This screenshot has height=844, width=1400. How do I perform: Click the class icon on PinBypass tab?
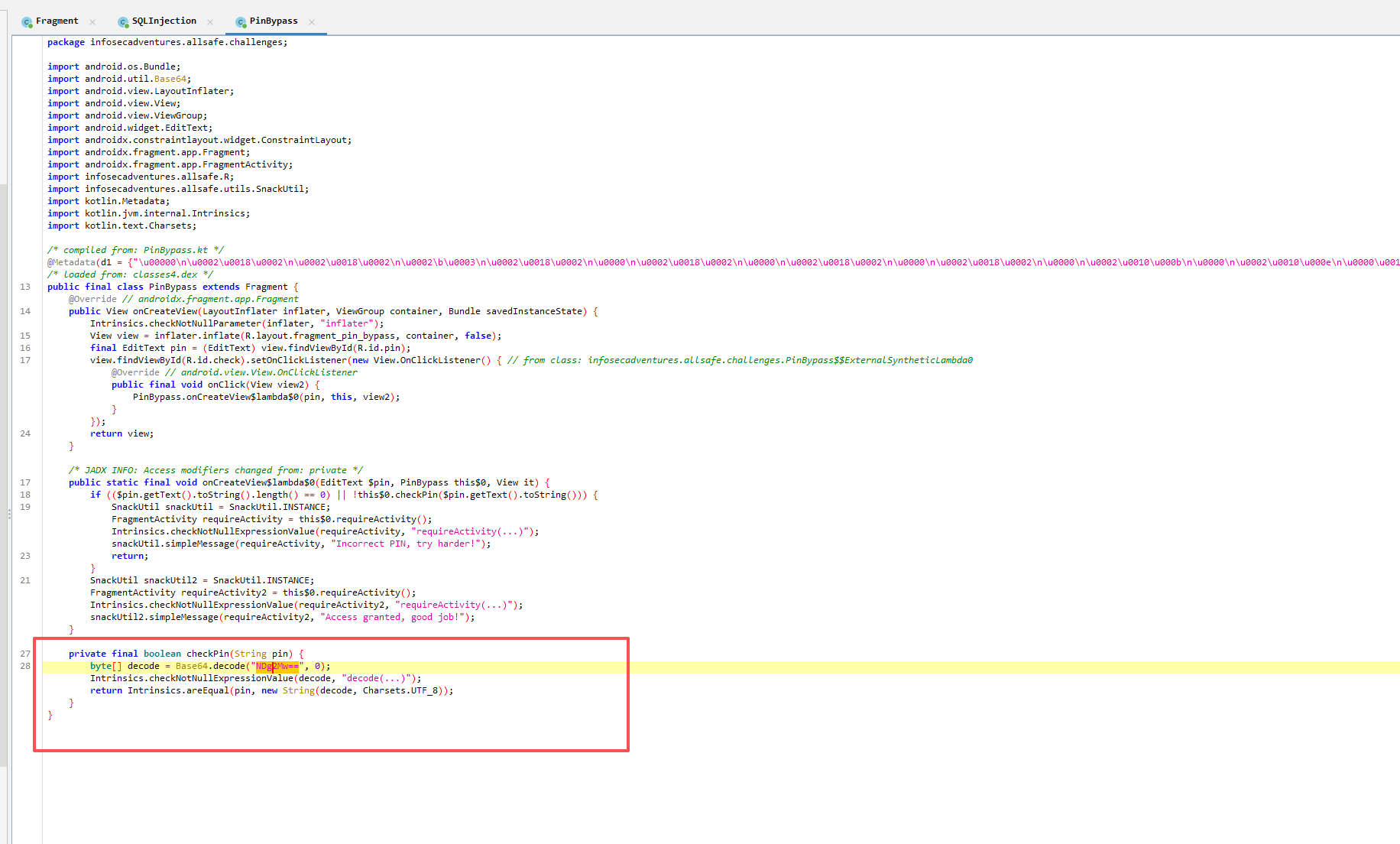coord(241,22)
